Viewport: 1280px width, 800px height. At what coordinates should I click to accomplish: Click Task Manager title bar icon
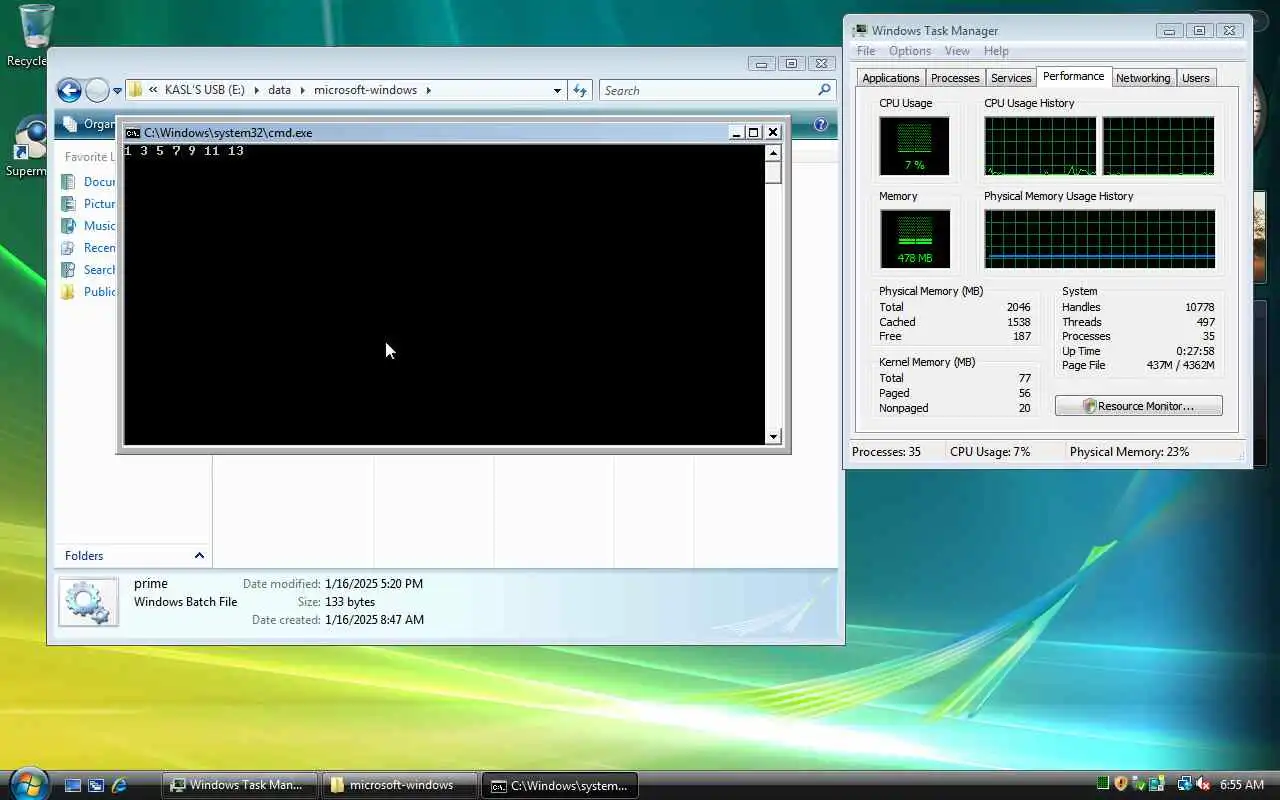click(860, 31)
